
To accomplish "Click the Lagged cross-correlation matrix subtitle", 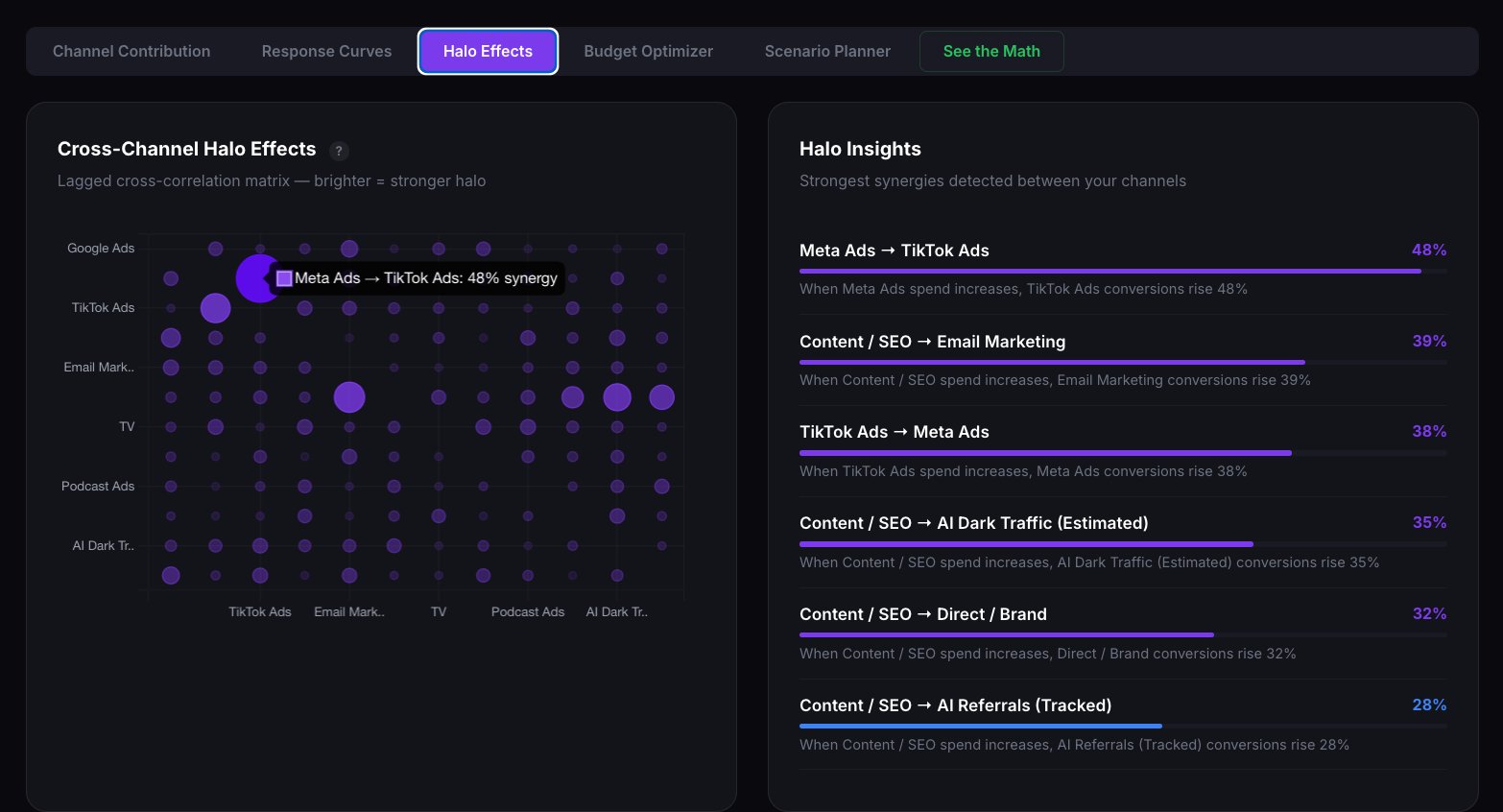I will pos(272,180).
